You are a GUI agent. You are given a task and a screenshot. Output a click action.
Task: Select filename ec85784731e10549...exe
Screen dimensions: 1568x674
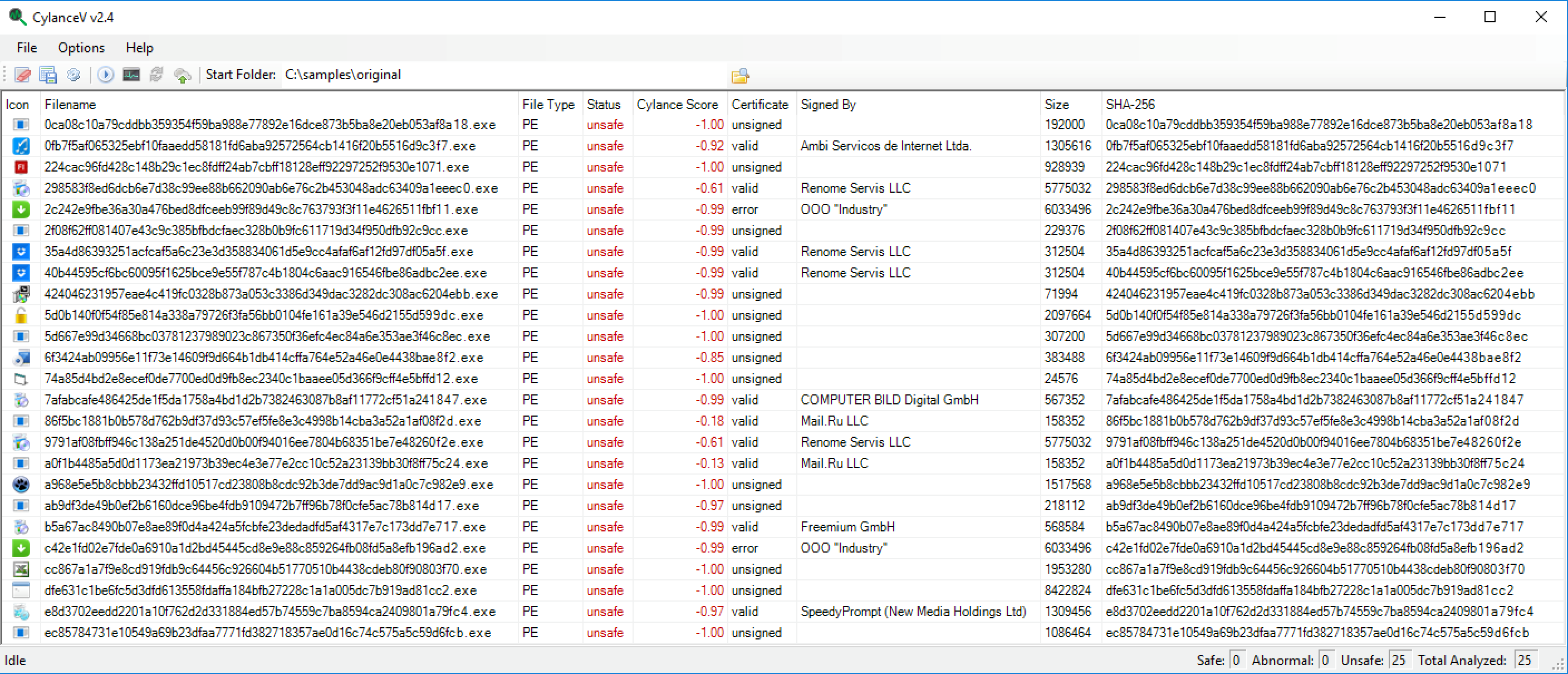coord(268,633)
